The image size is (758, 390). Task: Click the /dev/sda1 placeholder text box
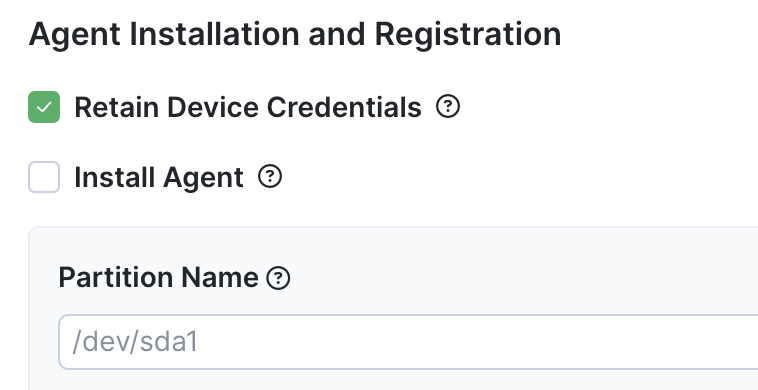408,342
